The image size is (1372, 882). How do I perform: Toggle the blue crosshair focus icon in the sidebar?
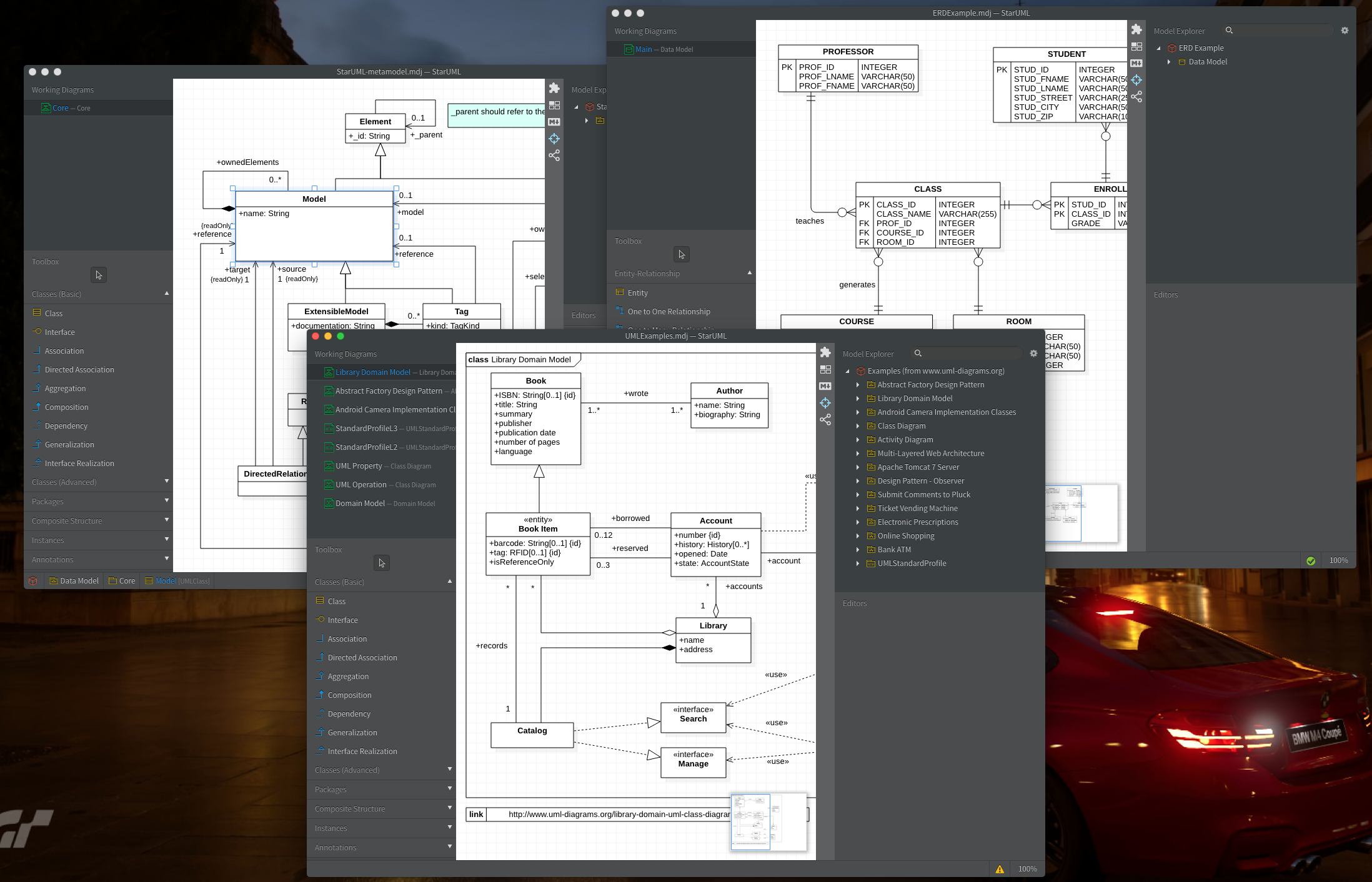[825, 403]
